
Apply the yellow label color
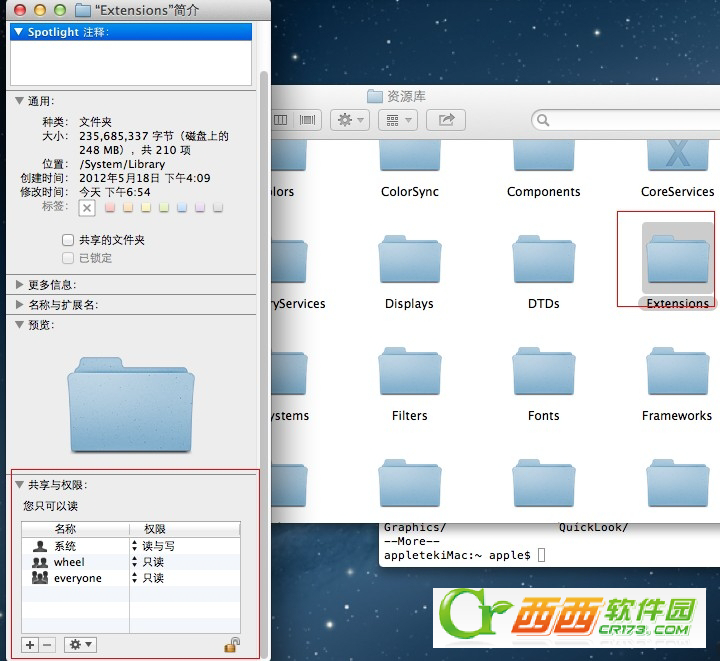(x=146, y=207)
